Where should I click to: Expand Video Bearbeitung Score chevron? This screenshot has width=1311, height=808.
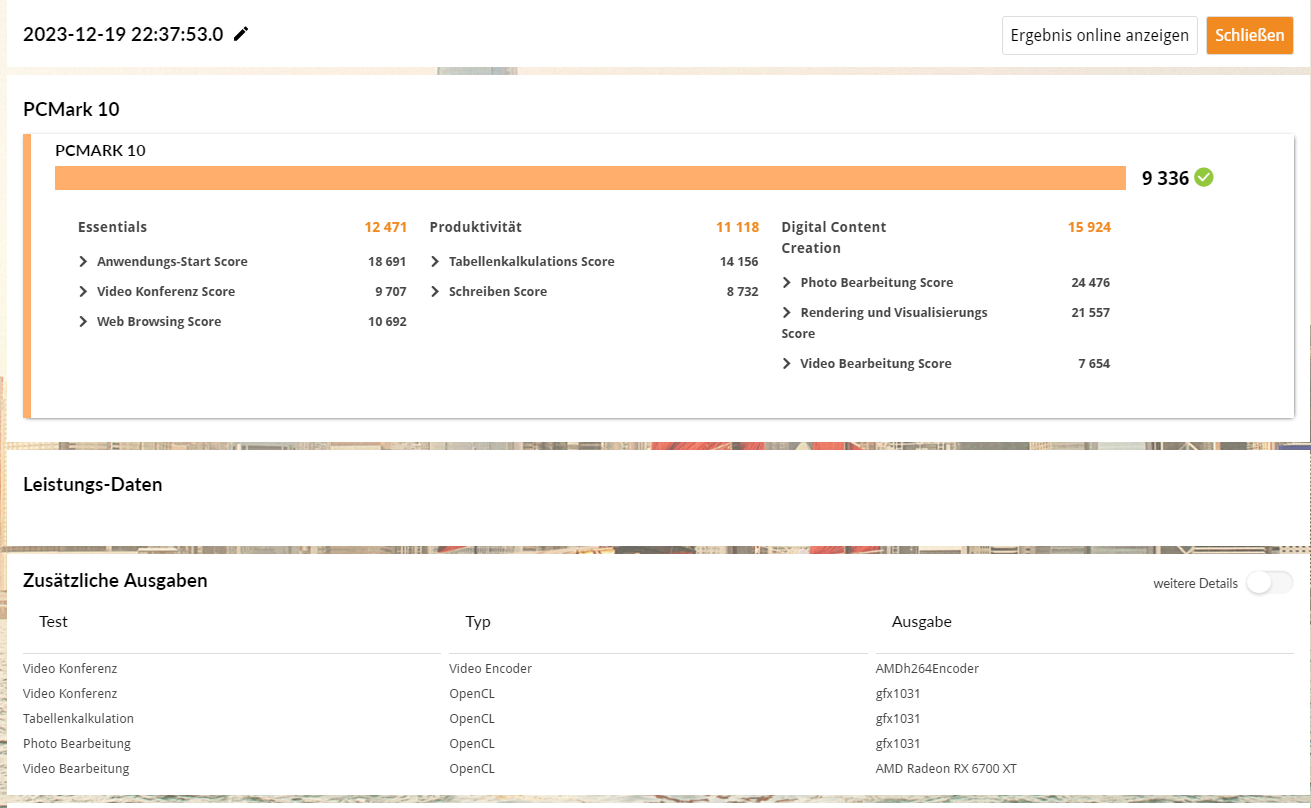pyautogui.click(x=788, y=364)
